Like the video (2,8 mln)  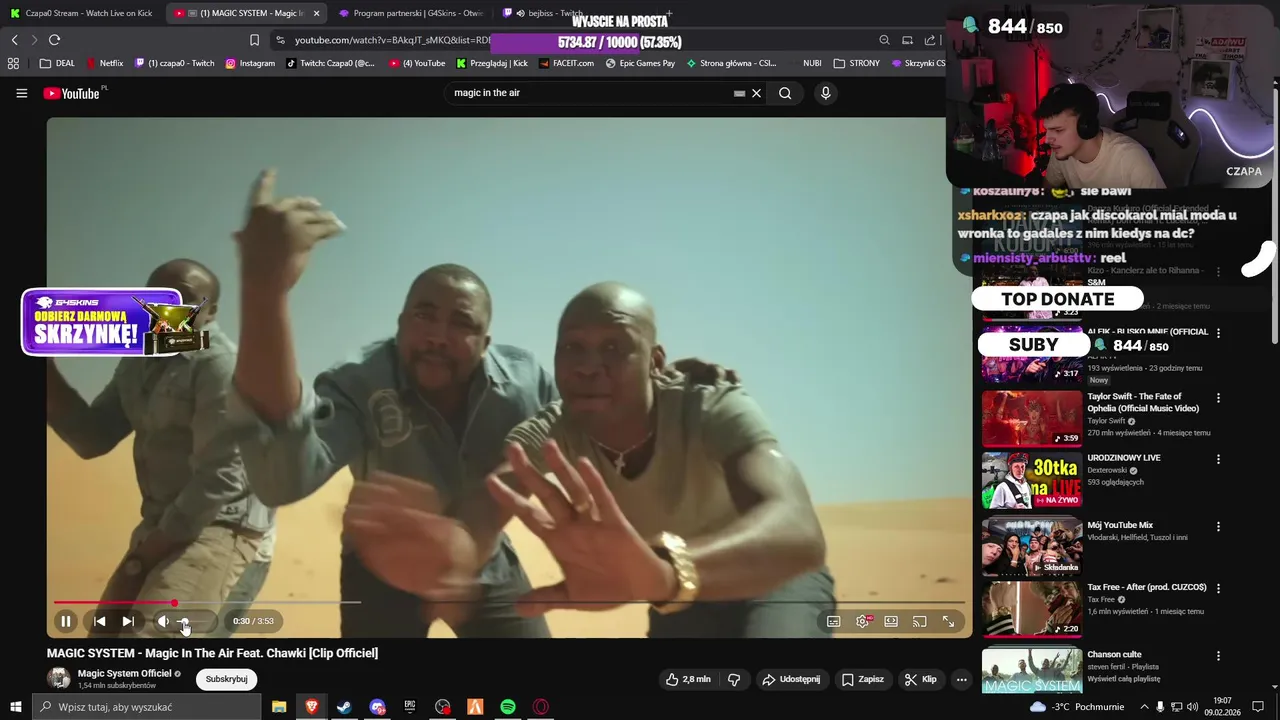coord(688,679)
